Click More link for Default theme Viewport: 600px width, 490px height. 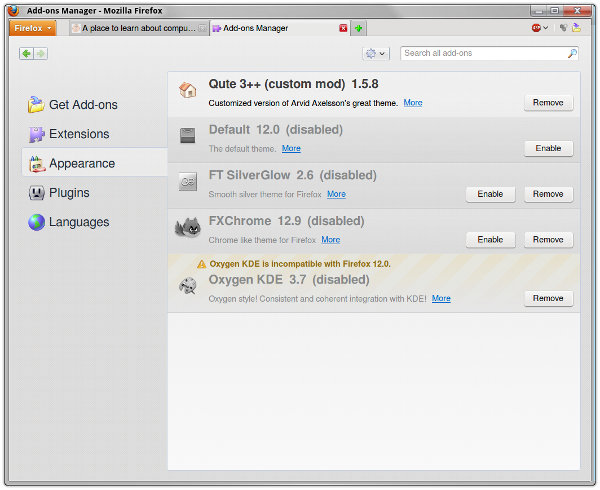(291, 148)
